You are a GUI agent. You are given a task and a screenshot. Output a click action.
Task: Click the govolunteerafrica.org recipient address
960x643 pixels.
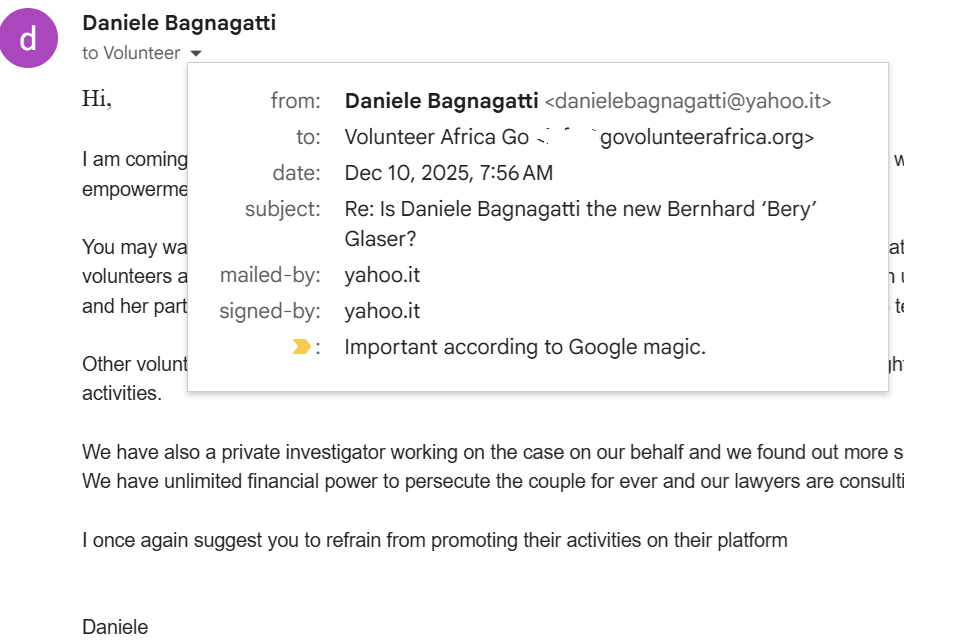click(707, 137)
